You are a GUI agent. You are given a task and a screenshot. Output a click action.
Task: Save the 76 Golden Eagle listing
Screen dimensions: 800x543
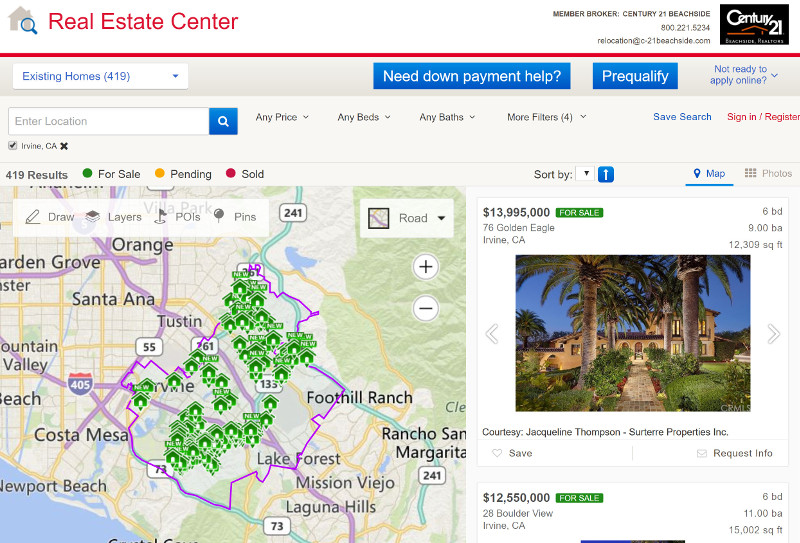pos(512,453)
